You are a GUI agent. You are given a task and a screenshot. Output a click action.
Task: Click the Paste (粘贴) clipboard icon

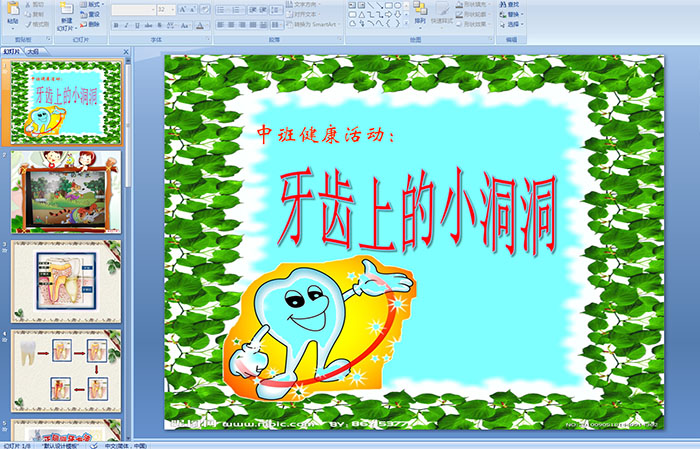[x=13, y=8]
